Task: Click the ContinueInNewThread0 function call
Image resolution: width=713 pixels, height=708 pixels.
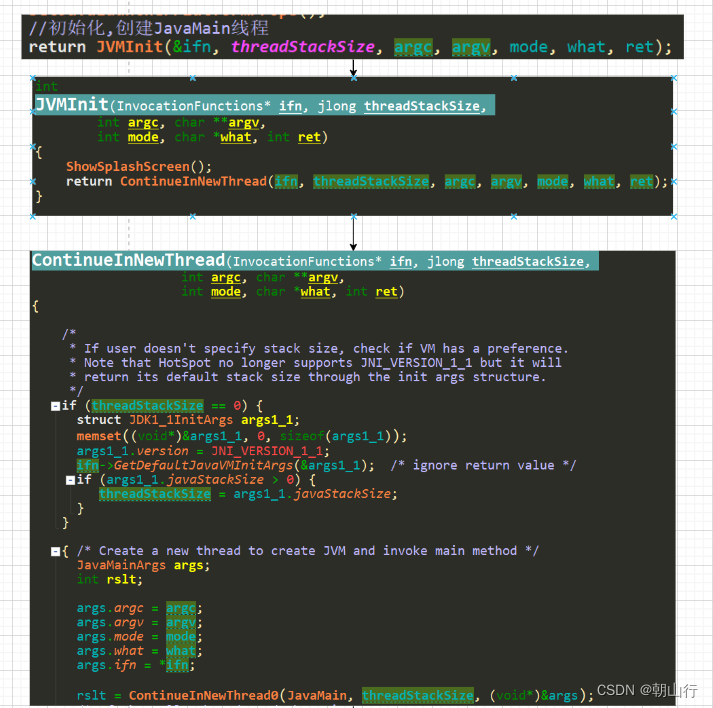Action: click(203, 696)
